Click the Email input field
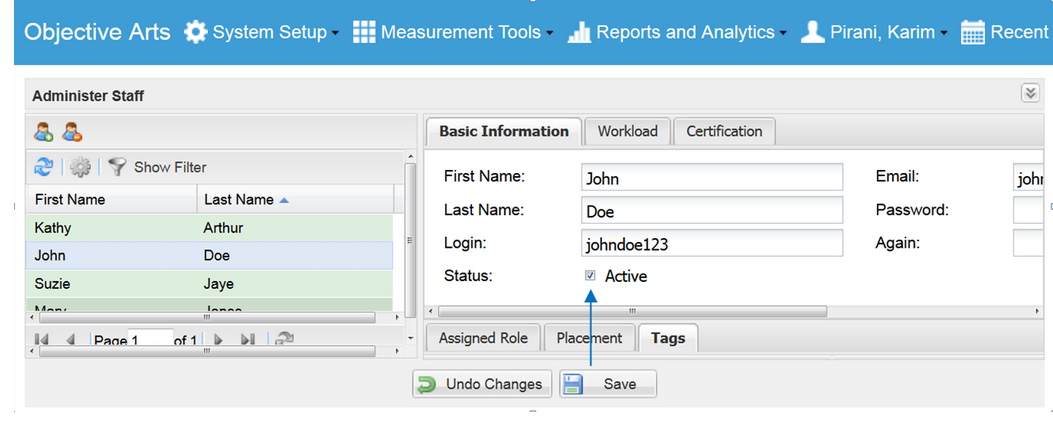Screen dimensions: 1053x443 (1028, 177)
